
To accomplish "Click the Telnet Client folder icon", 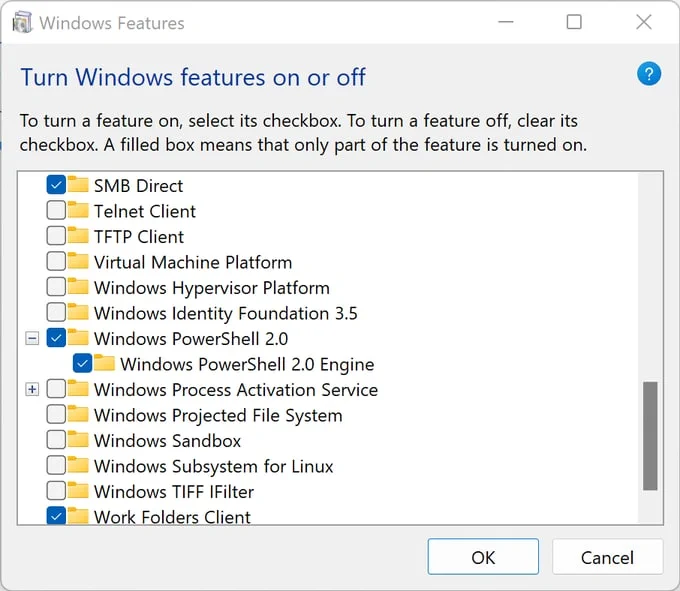I will (x=78, y=210).
